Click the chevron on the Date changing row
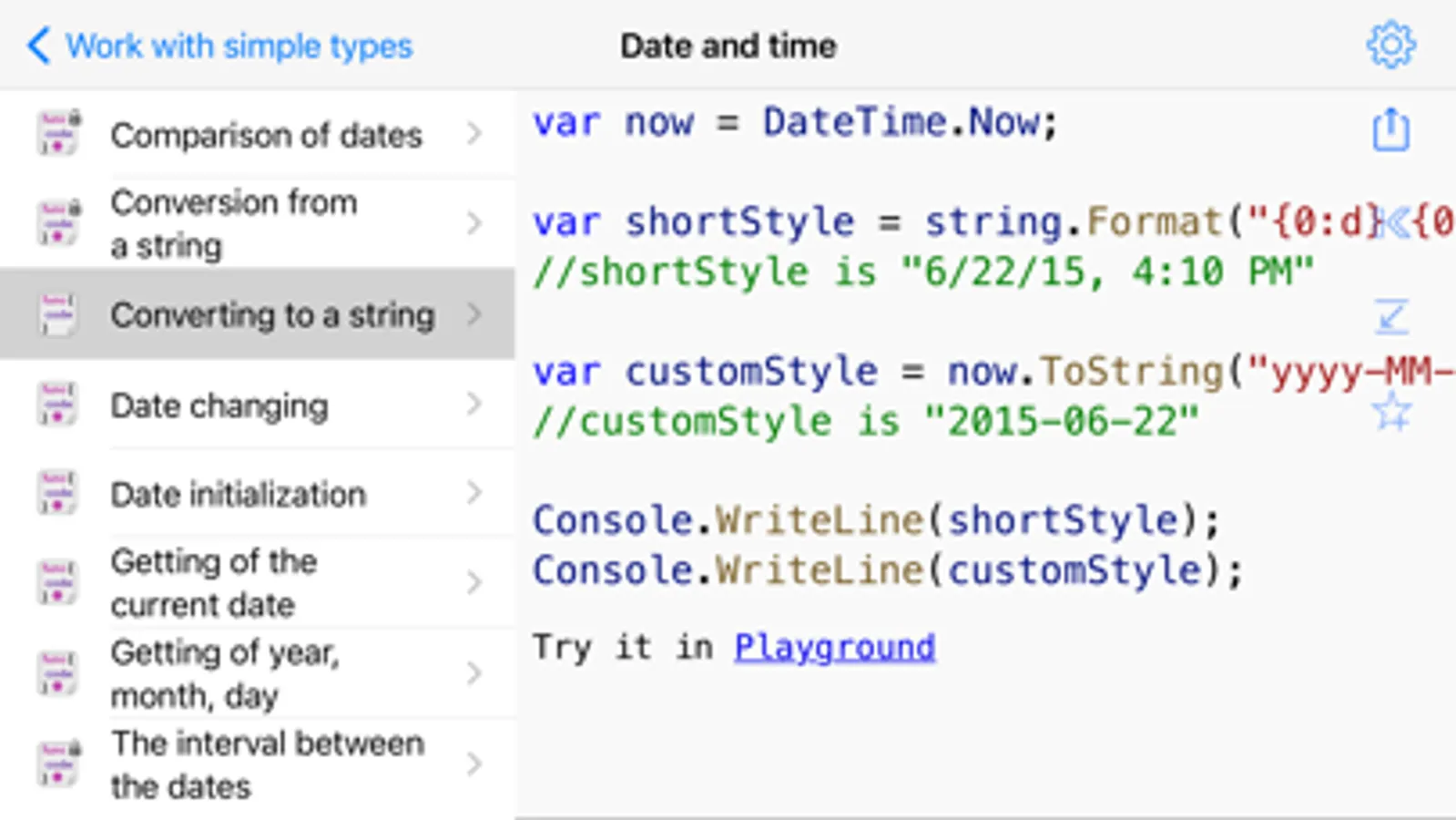Image resolution: width=1456 pixels, height=820 pixels. (473, 404)
